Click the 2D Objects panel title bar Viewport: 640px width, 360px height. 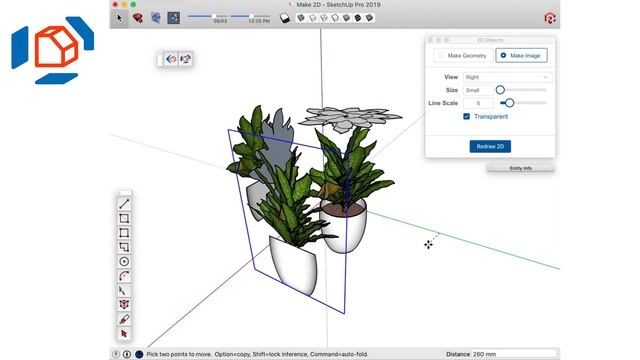tap(490, 40)
